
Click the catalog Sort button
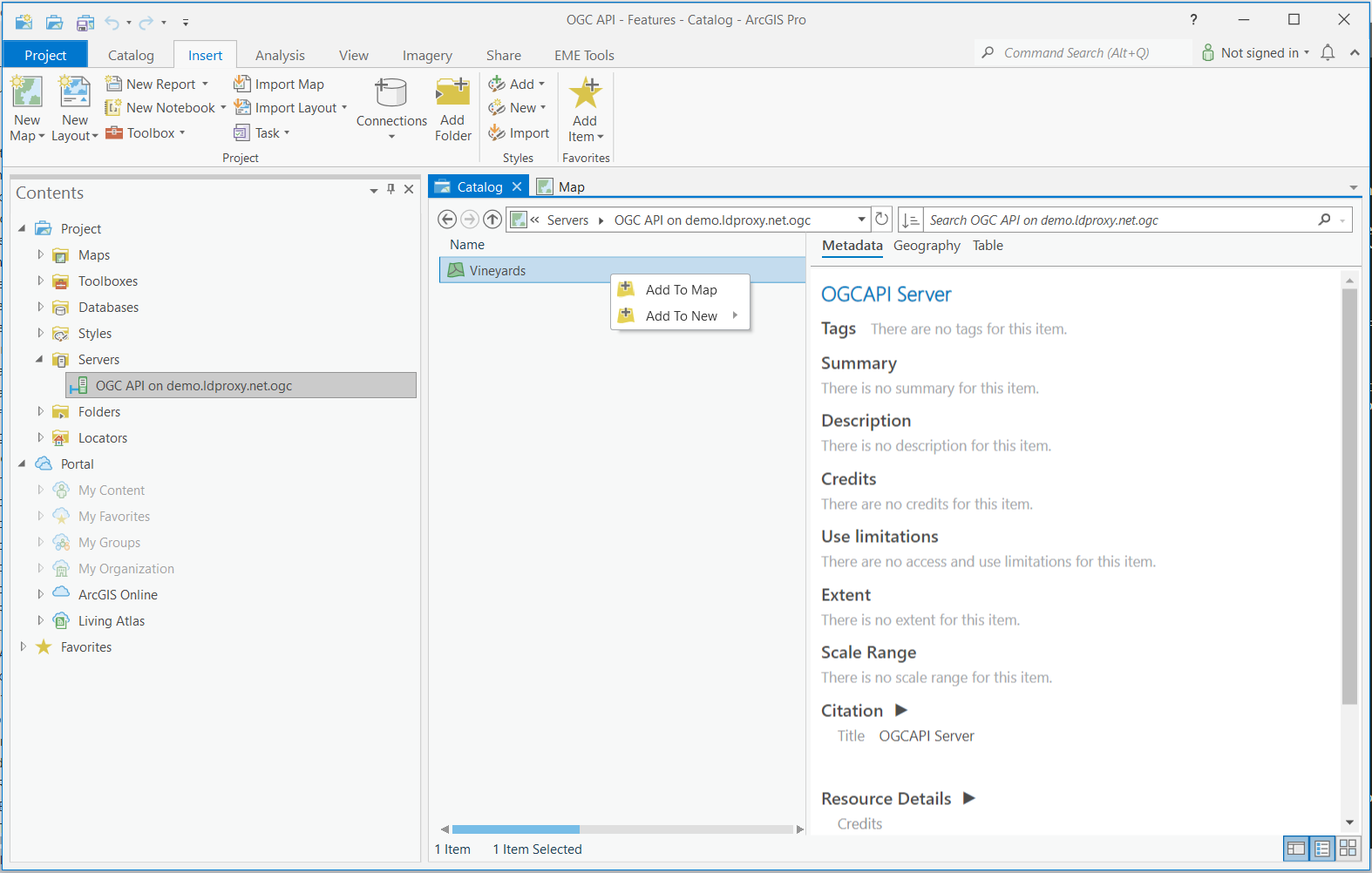pos(910,220)
